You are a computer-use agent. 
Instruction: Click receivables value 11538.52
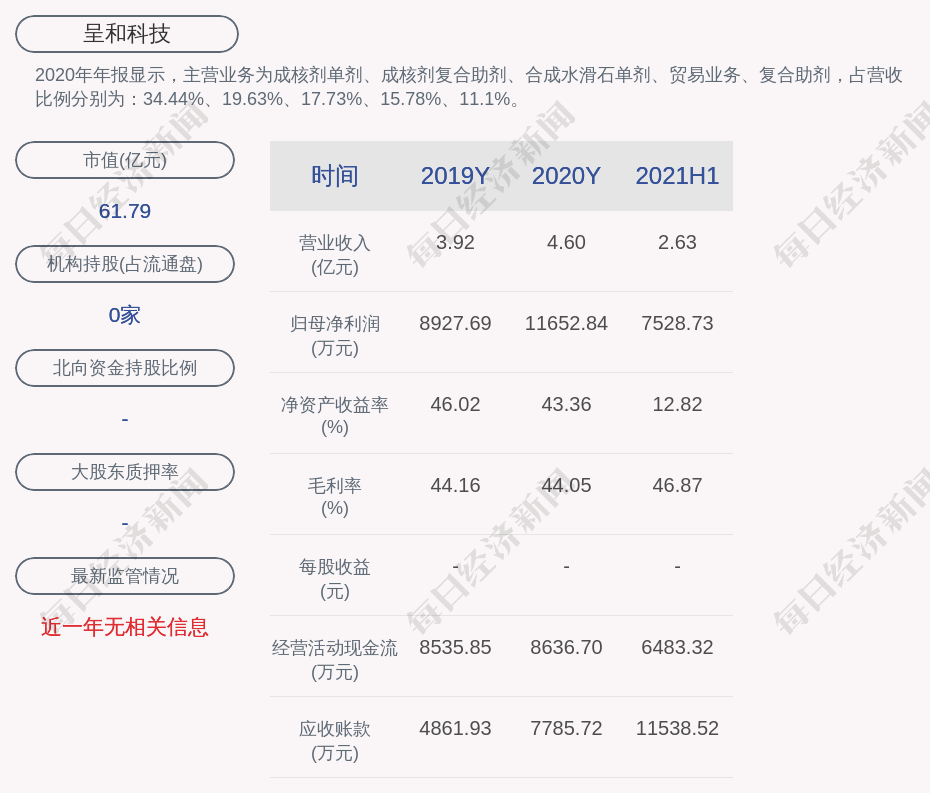click(677, 728)
